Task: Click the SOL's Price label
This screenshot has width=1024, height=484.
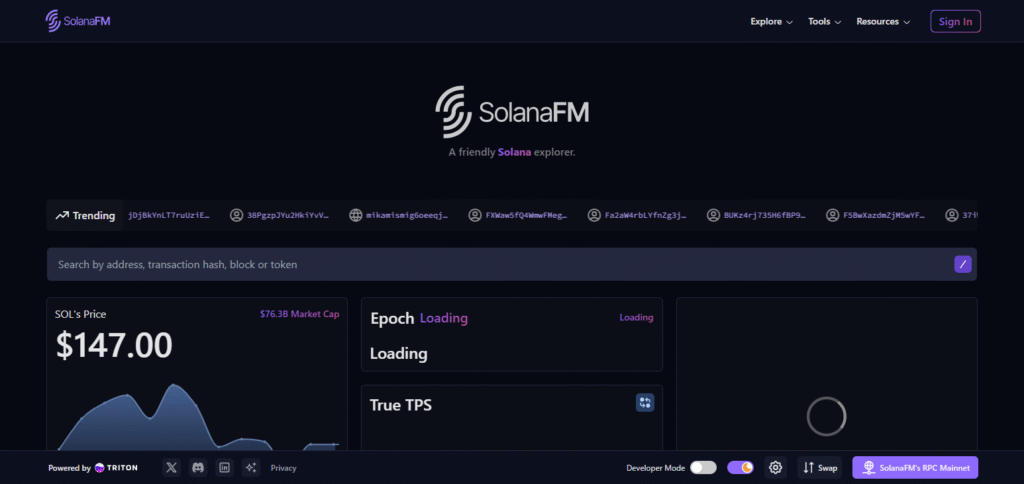Action: click(x=80, y=314)
